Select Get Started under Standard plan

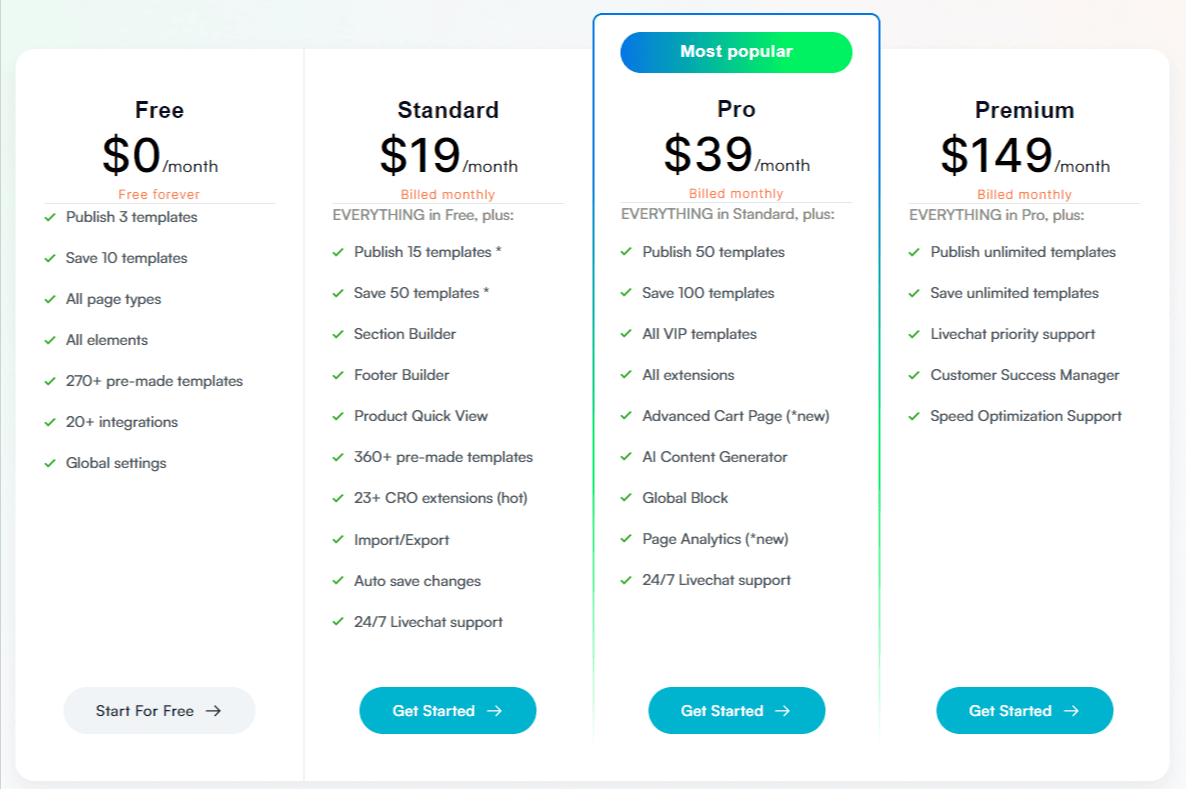(448, 710)
